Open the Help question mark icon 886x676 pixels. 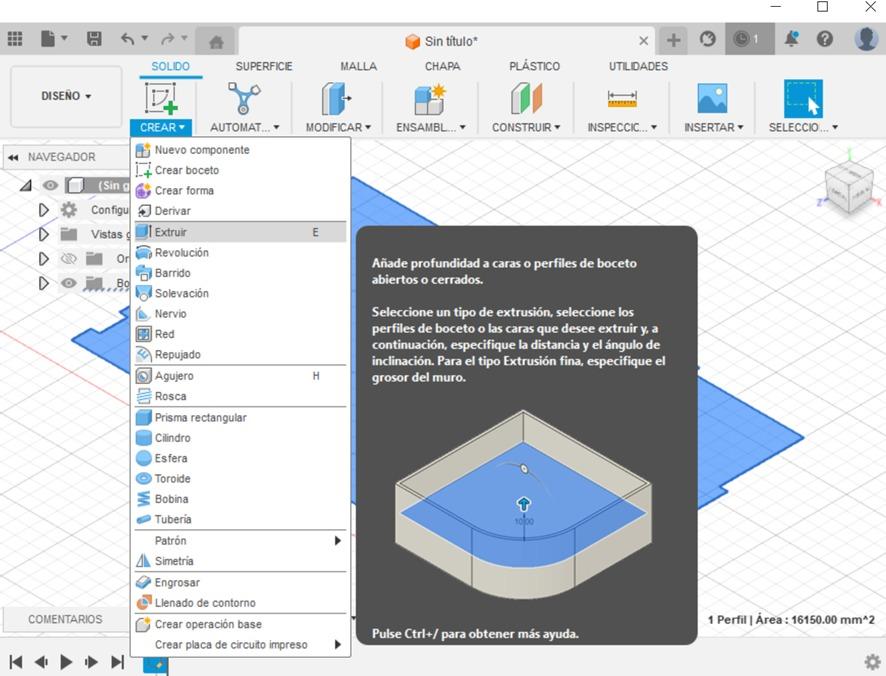tap(825, 39)
